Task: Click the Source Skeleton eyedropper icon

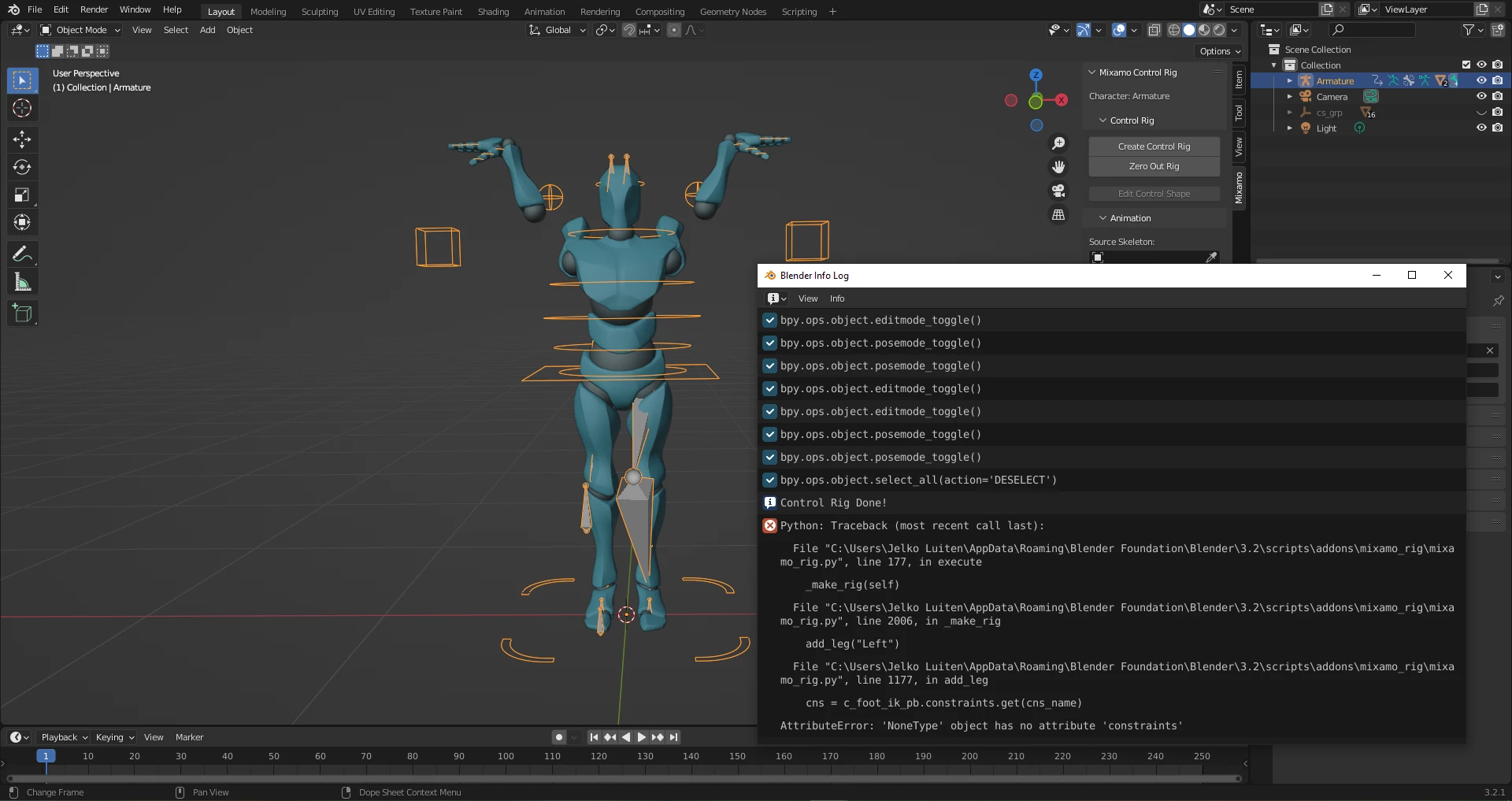Action: point(1211,258)
